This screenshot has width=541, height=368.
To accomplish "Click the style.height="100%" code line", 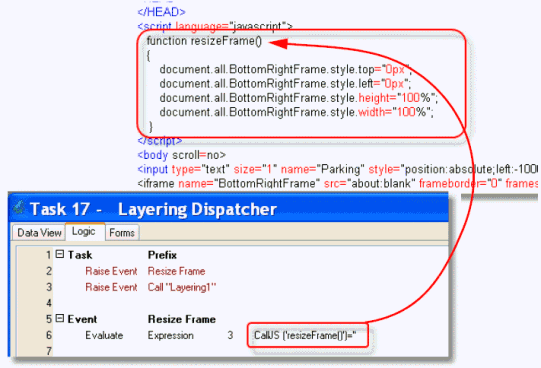I will [298, 98].
